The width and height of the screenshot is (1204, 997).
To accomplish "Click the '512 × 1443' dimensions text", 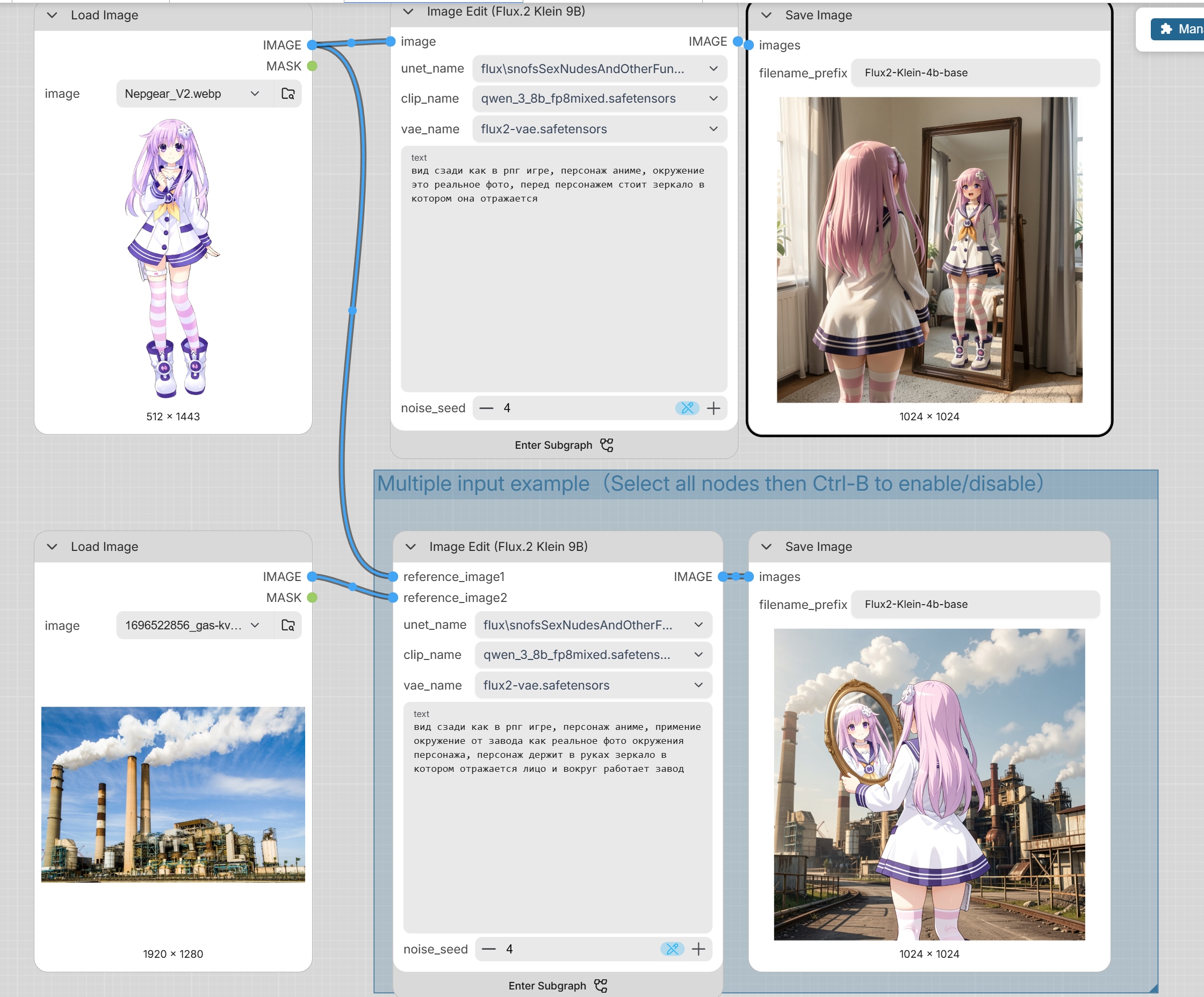I will tap(173, 417).
